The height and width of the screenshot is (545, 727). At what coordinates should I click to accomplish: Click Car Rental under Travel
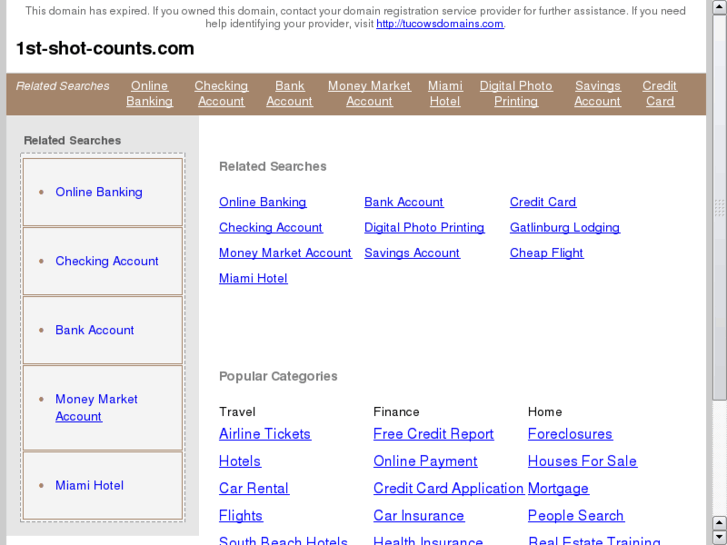tap(254, 488)
